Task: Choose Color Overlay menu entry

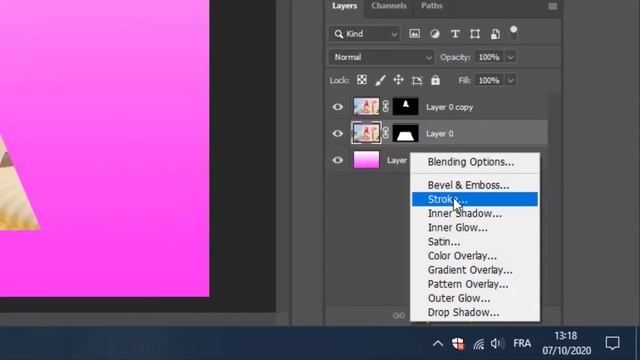Action: pyautogui.click(x=475, y=256)
